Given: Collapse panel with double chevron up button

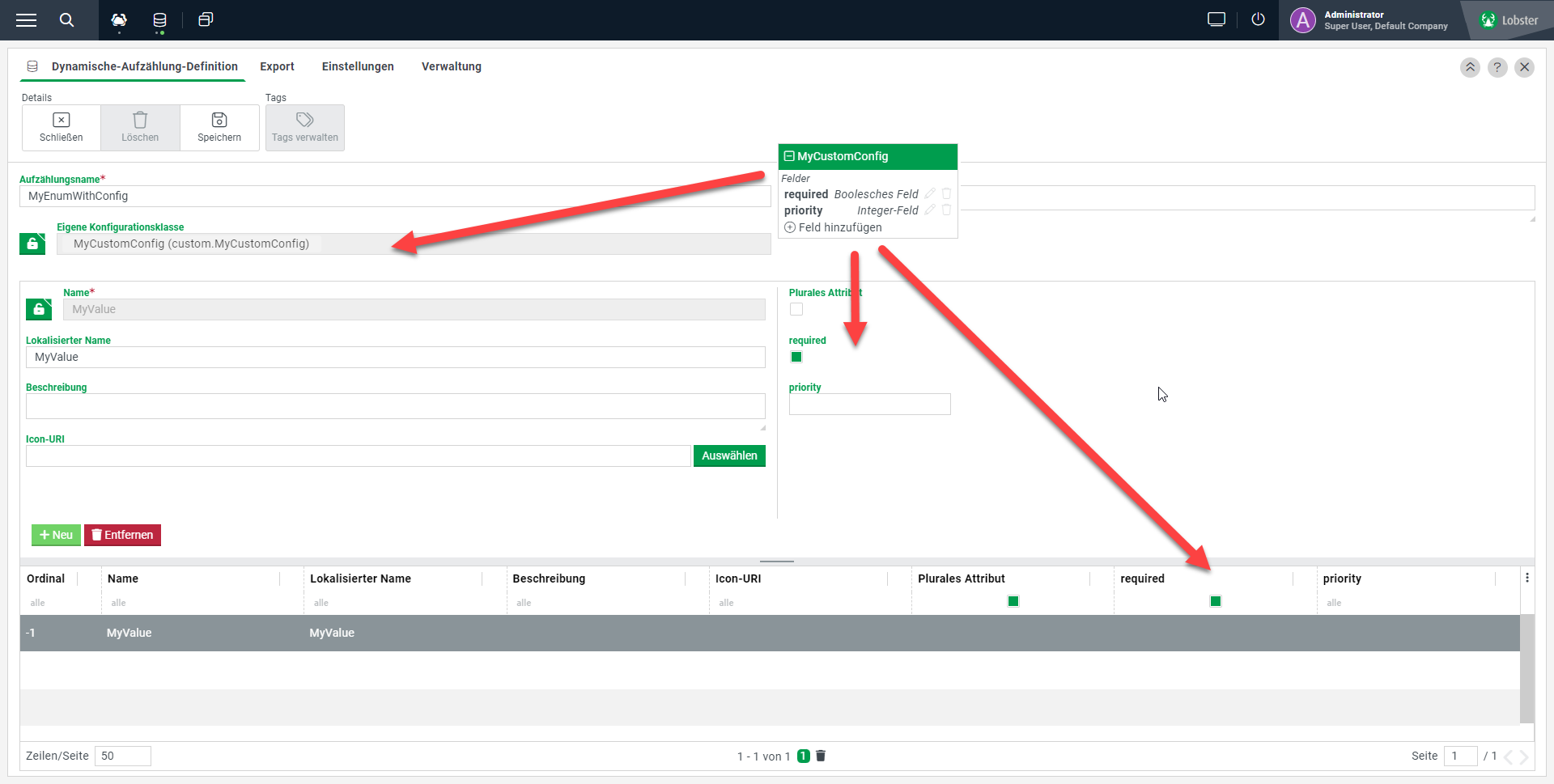Looking at the screenshot, I should point(1470,67).
